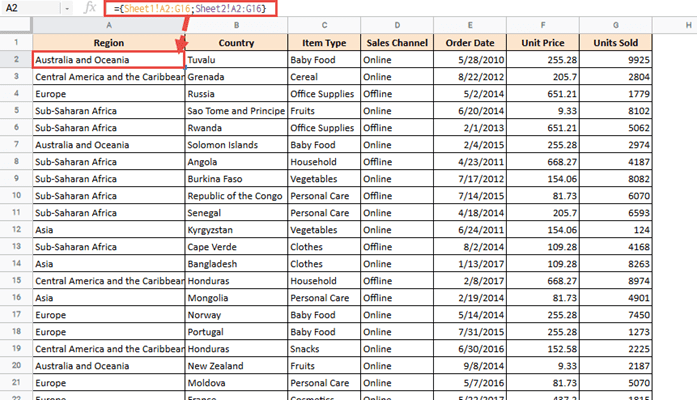This screenshot has height=400, width=697.
Task: Click the A2 name box field
Action: pyautogui.click(x=30, y=9)
